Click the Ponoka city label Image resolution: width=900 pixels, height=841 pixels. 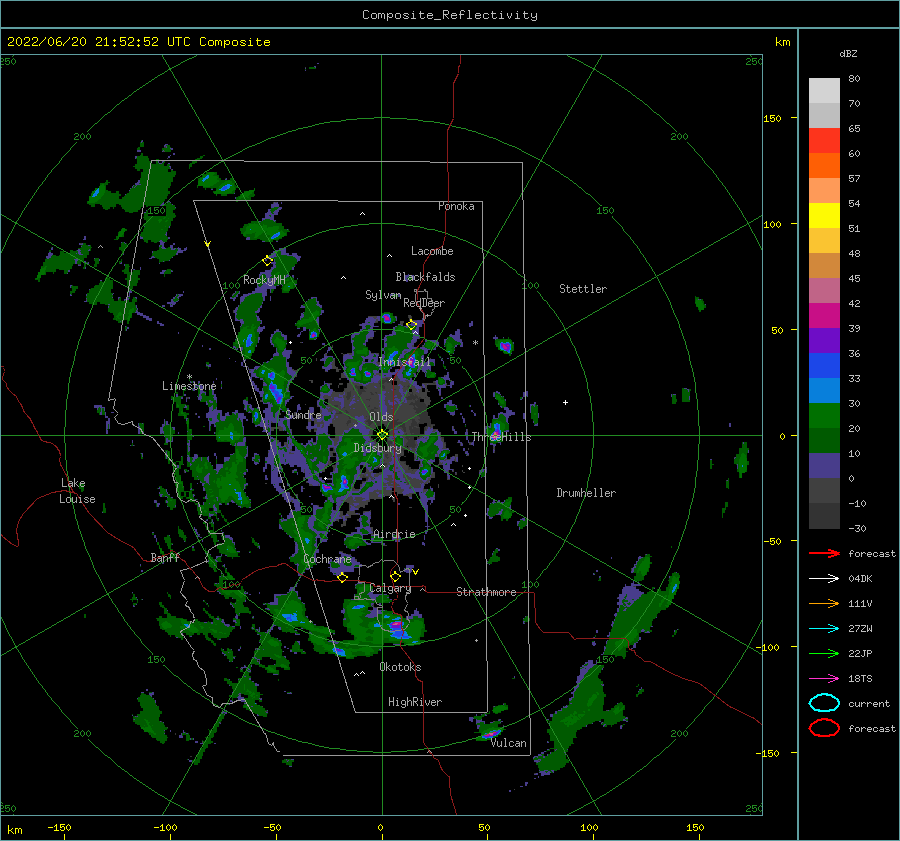tap(456, 206)
